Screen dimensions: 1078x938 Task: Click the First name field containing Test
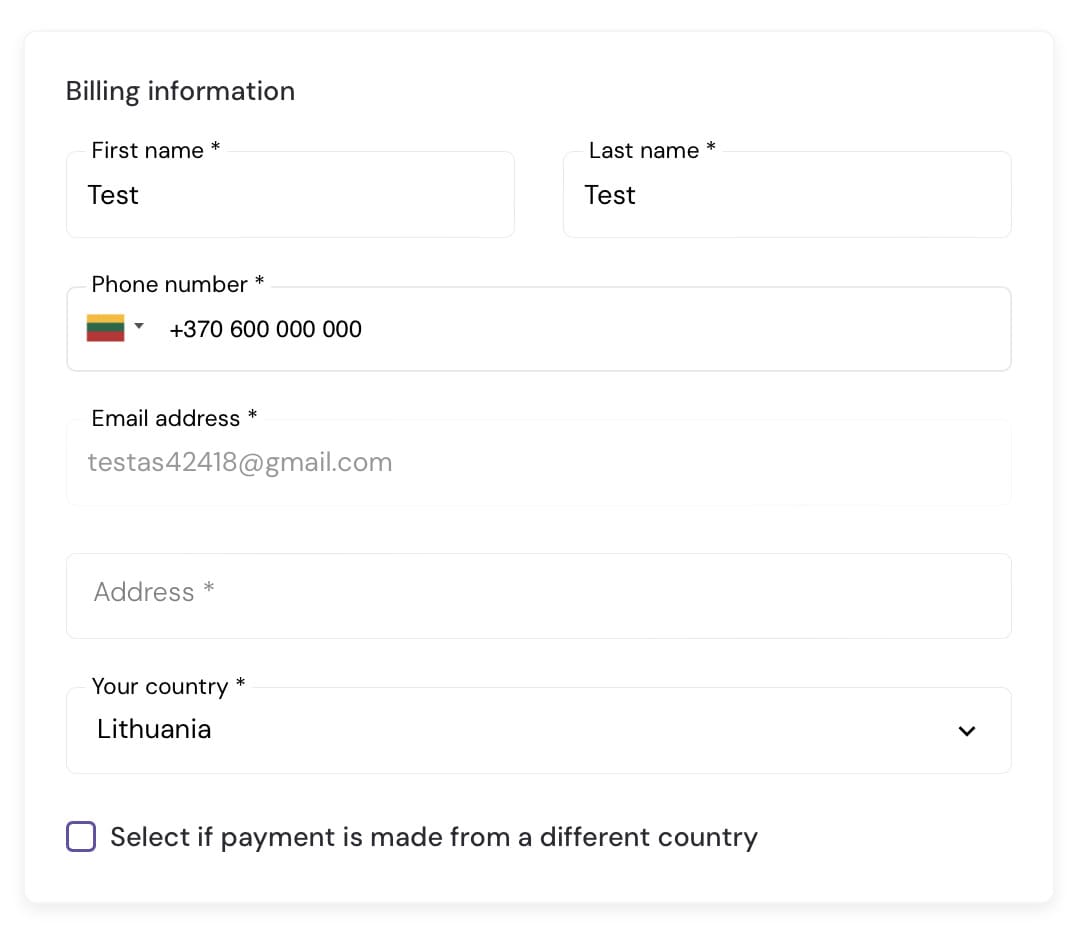pos(290,195)
